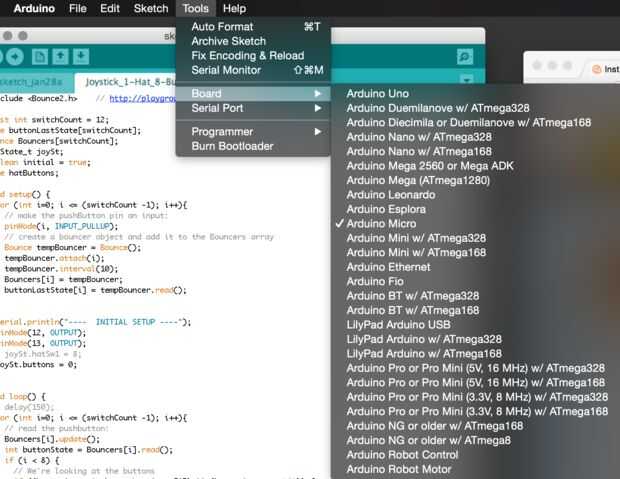
Task: Open the sketch tab dropdown arrow
Action: [x=466, y=79]
